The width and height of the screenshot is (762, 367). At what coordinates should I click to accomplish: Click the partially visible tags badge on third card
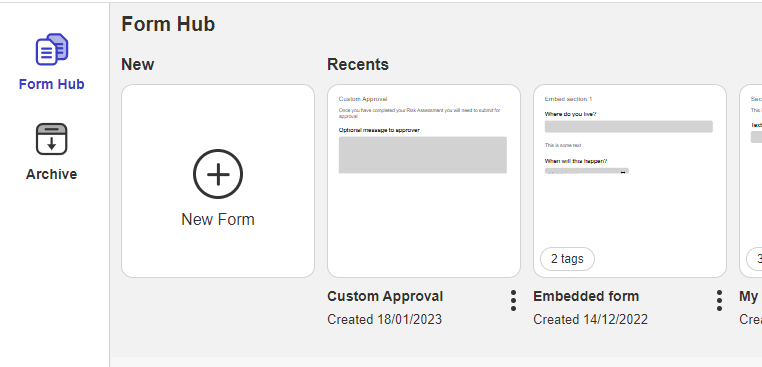pos(754,259)
